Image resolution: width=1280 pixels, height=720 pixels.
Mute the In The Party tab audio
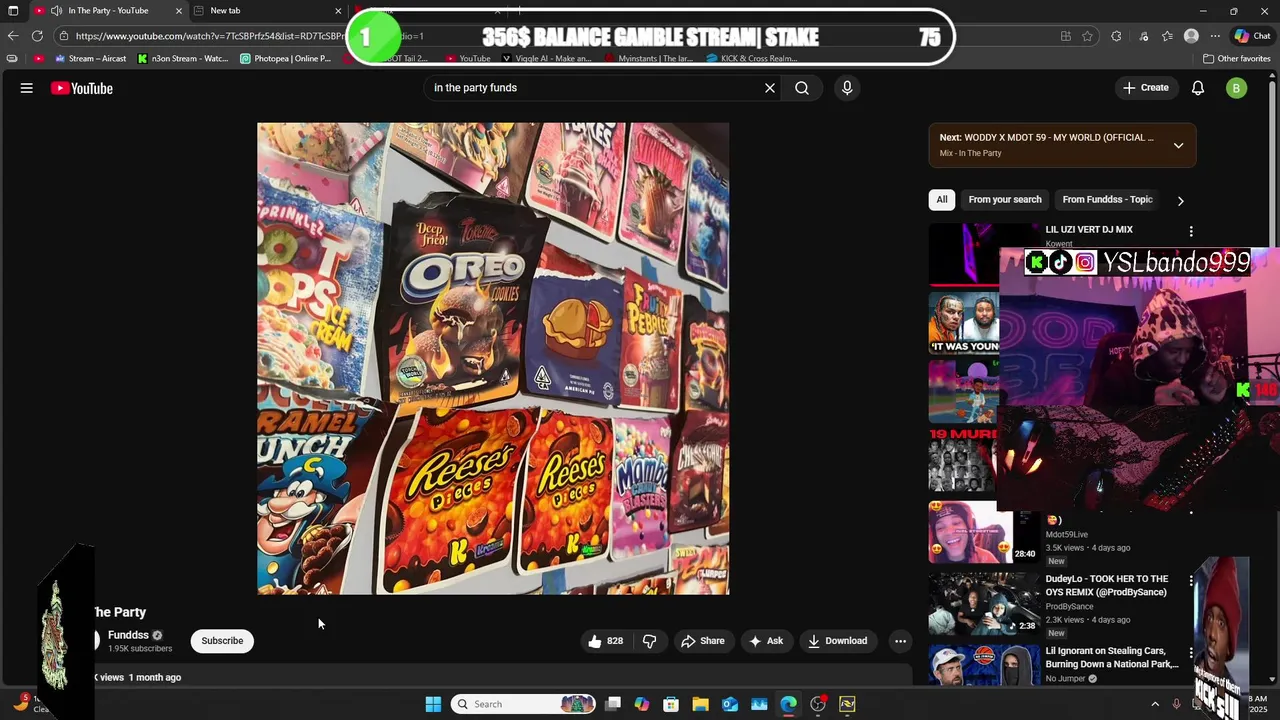[x=56, y=11]
